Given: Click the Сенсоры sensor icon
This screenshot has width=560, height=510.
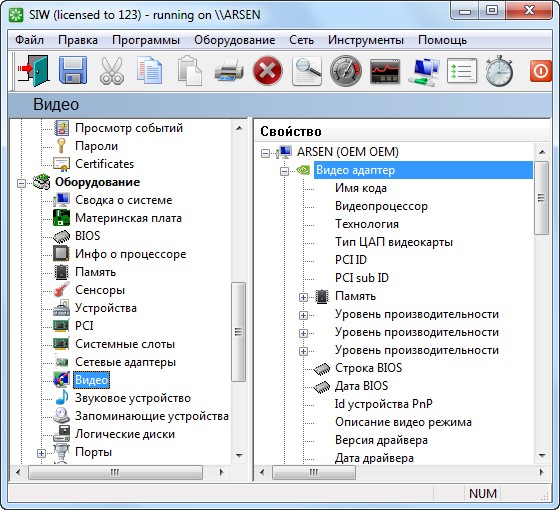Looking at the screenshot, I should pos(61,290).
